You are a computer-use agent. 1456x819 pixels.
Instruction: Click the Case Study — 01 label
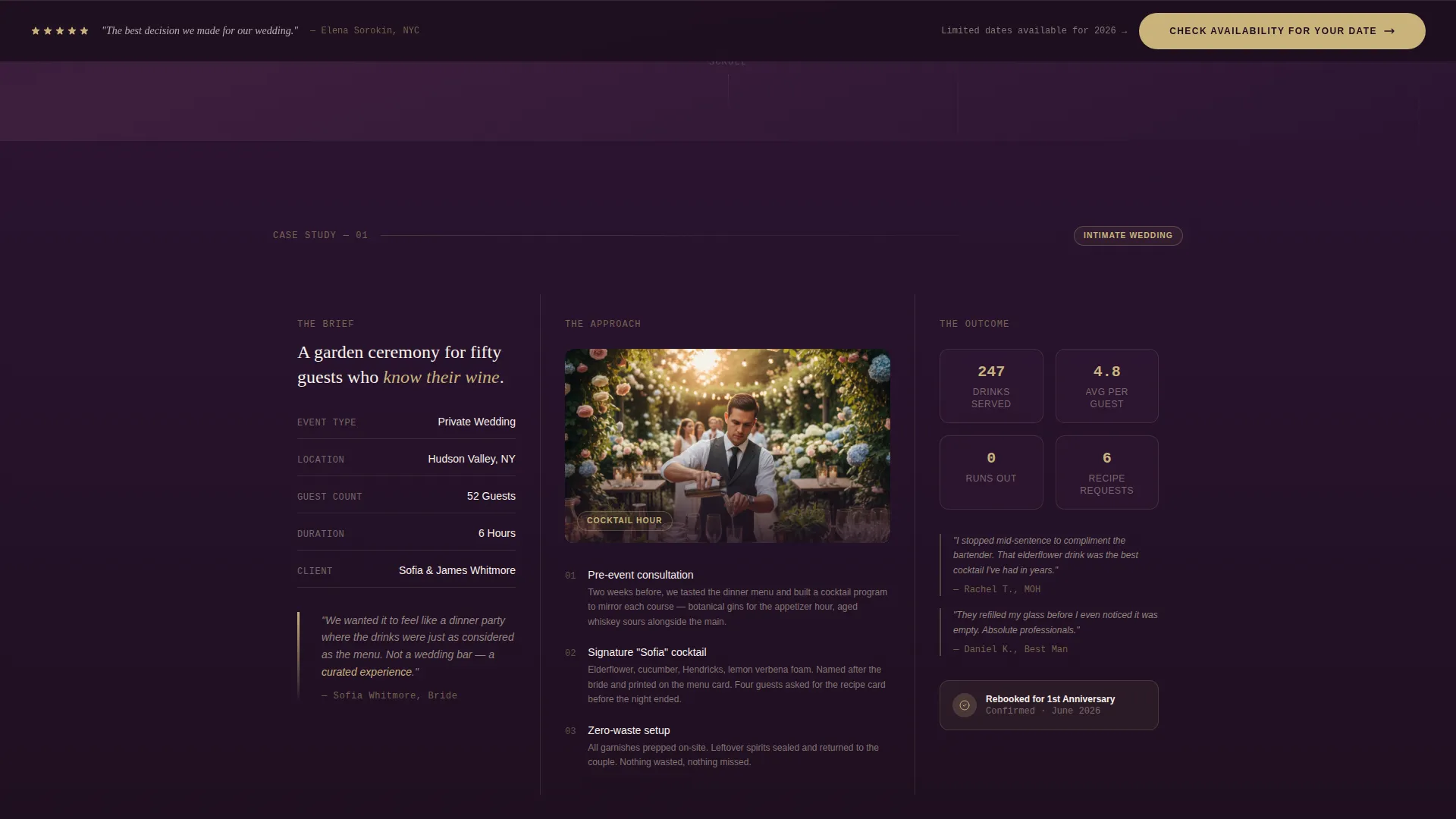[x=320, y=236]
